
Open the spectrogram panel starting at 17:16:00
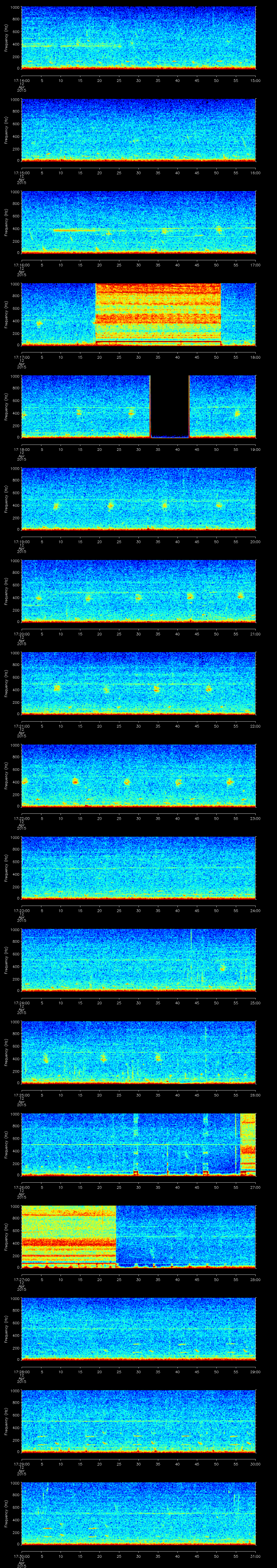(138, 222)
